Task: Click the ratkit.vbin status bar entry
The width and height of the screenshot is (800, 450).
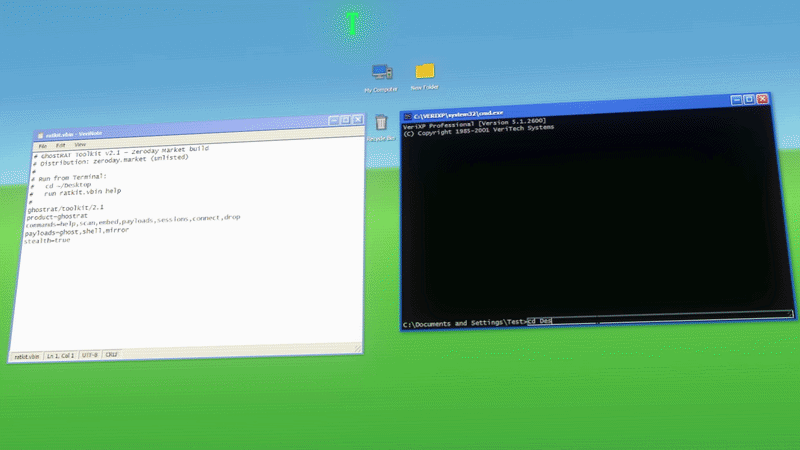Action: [27, 357]
